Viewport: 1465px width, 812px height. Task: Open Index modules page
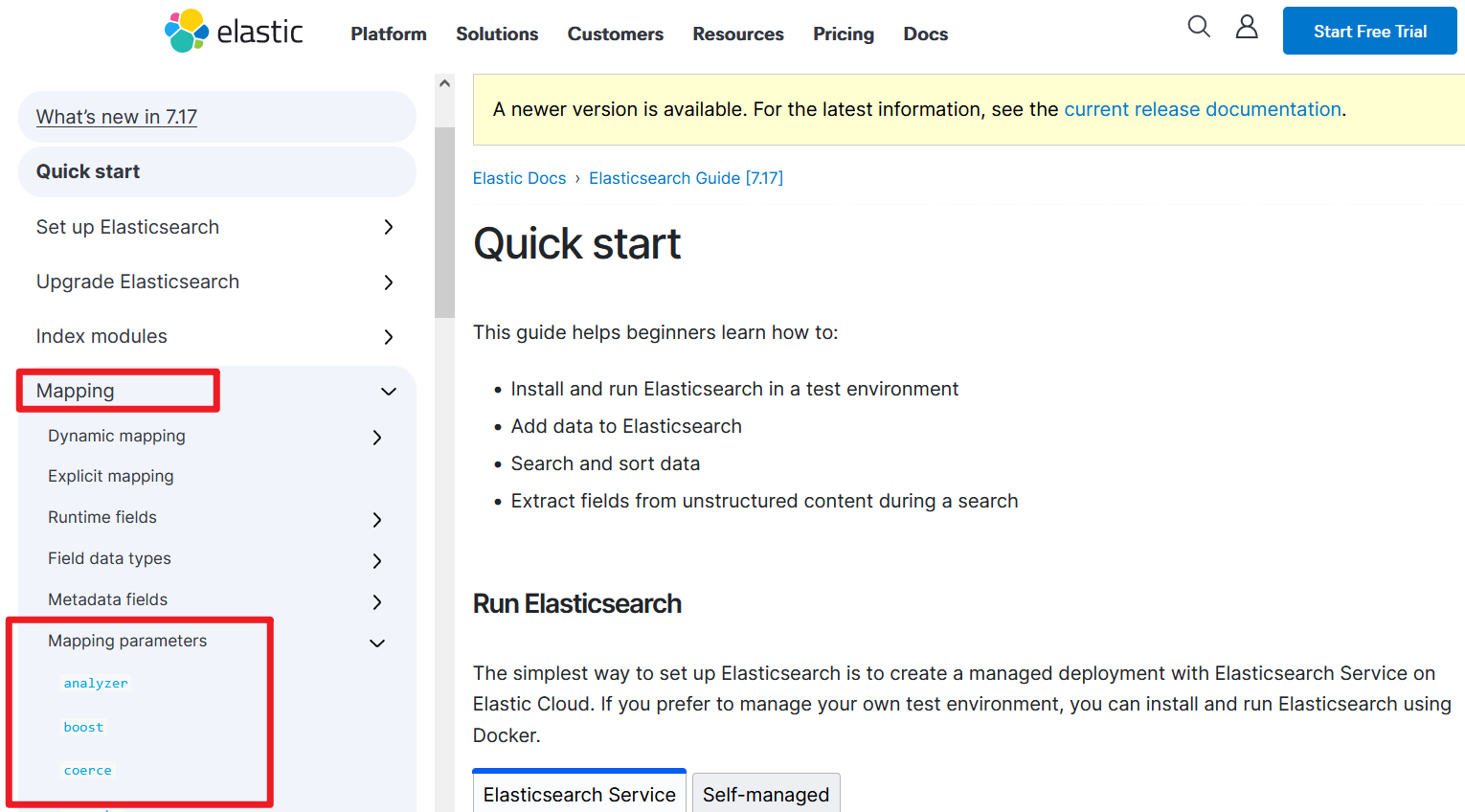click(x=101, y=336)
